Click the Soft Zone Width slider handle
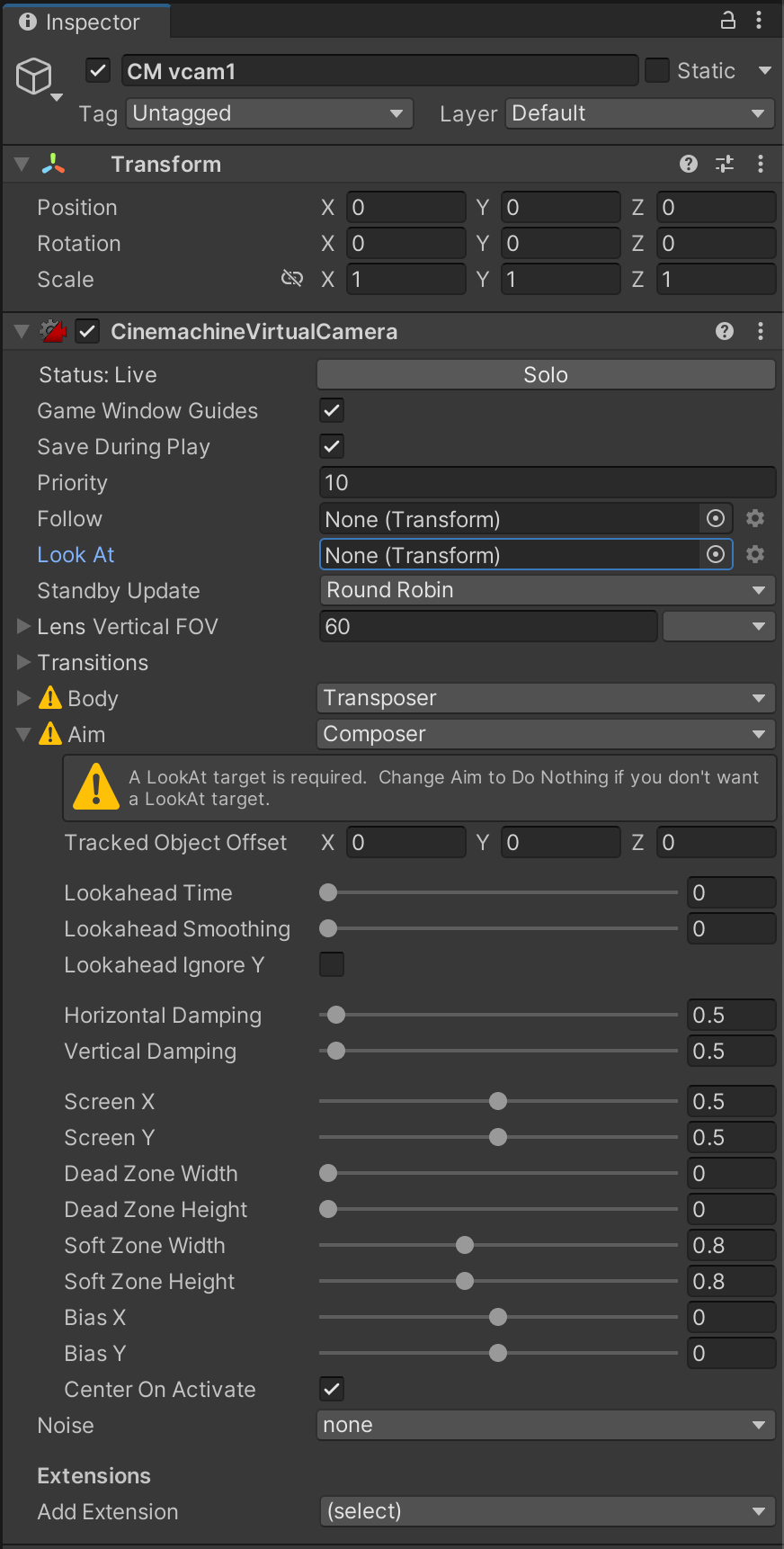 pyautogui.click(x=465, y=1245)
